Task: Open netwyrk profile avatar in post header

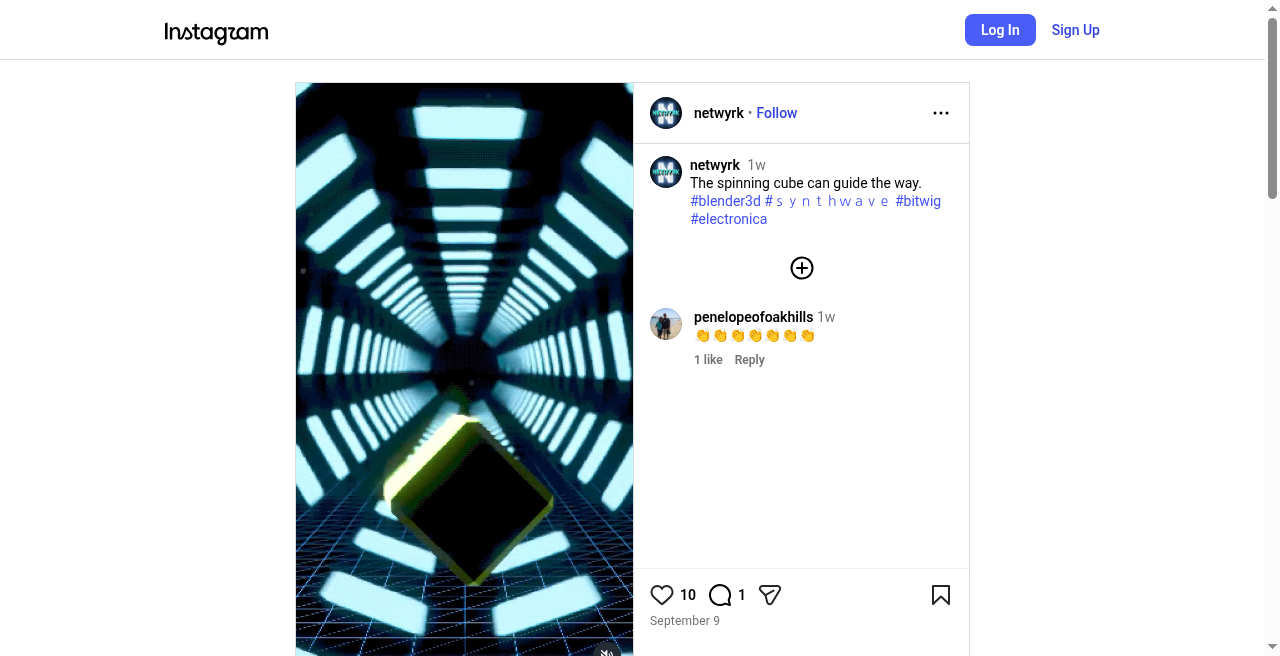Action: click(666, 113)
